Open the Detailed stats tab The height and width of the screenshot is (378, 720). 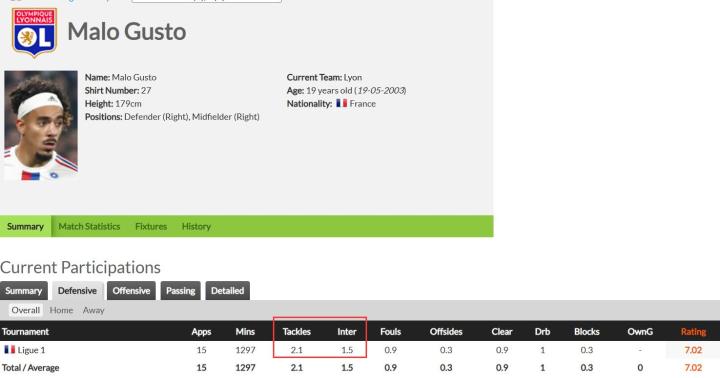point(227,291)
